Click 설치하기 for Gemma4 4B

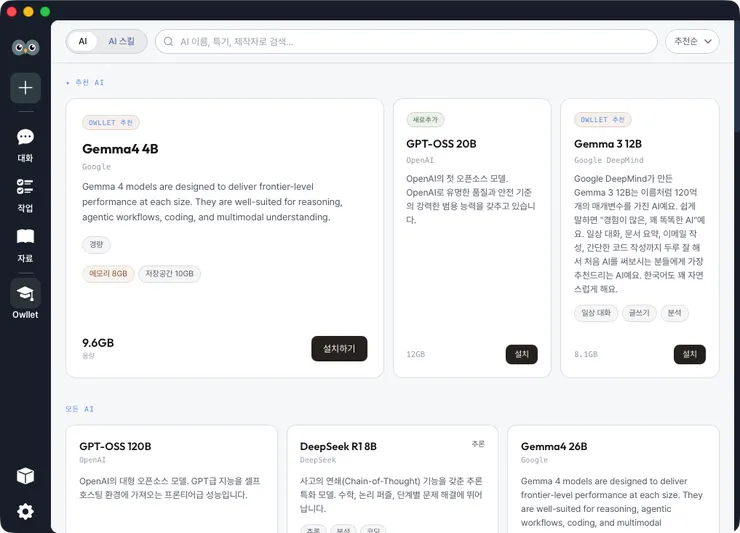(339, 348)
